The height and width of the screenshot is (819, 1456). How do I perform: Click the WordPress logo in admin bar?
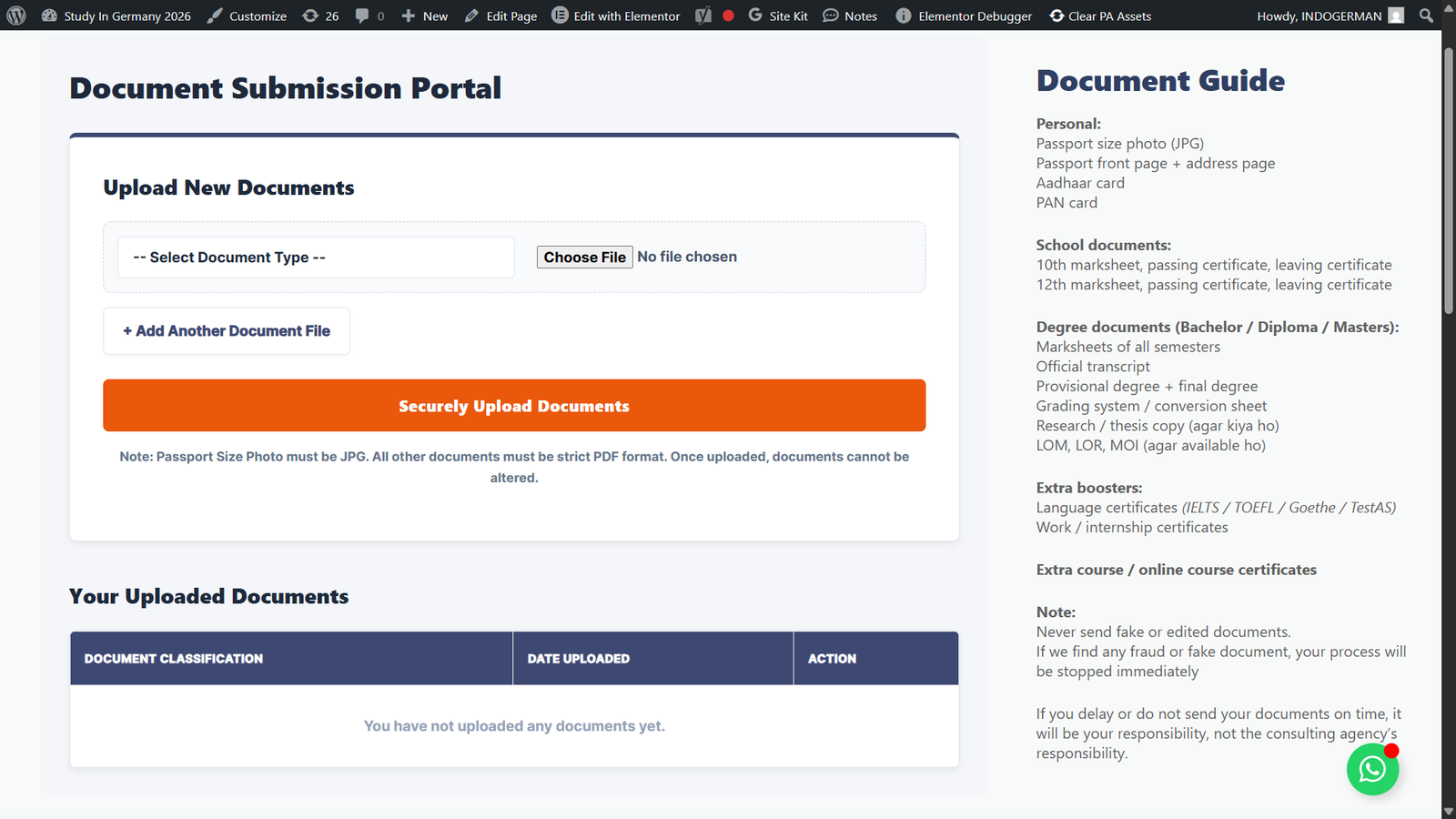click(15, 15)
